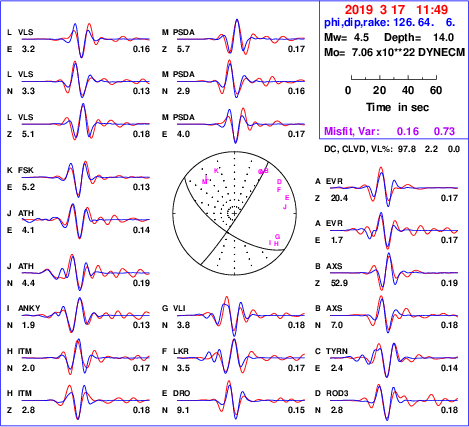Click the DRO N waveform trace
The width and height of the screenshot is (469, 427).
(241, 399)
